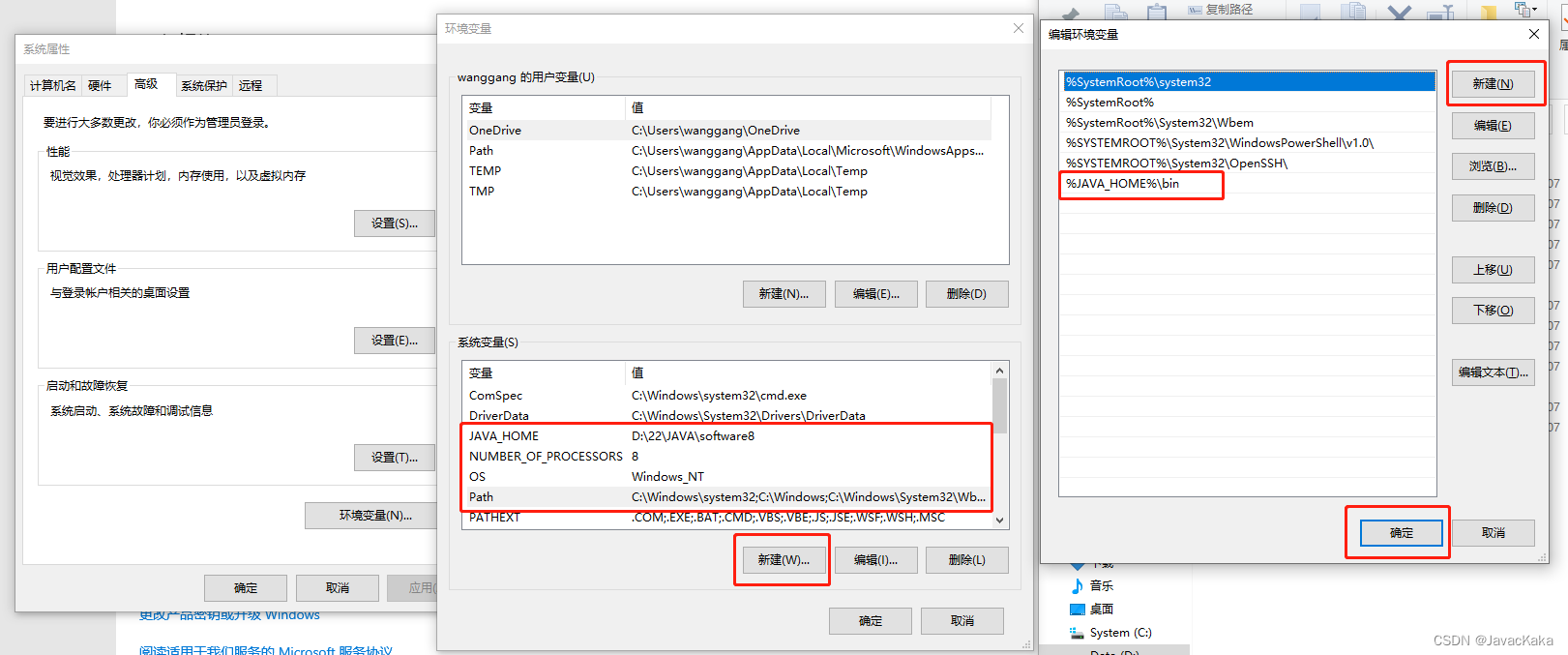Screen dimensions: 1568x655
Task: Open user profile 设置(E) button
Action: [x=395, y=341]
